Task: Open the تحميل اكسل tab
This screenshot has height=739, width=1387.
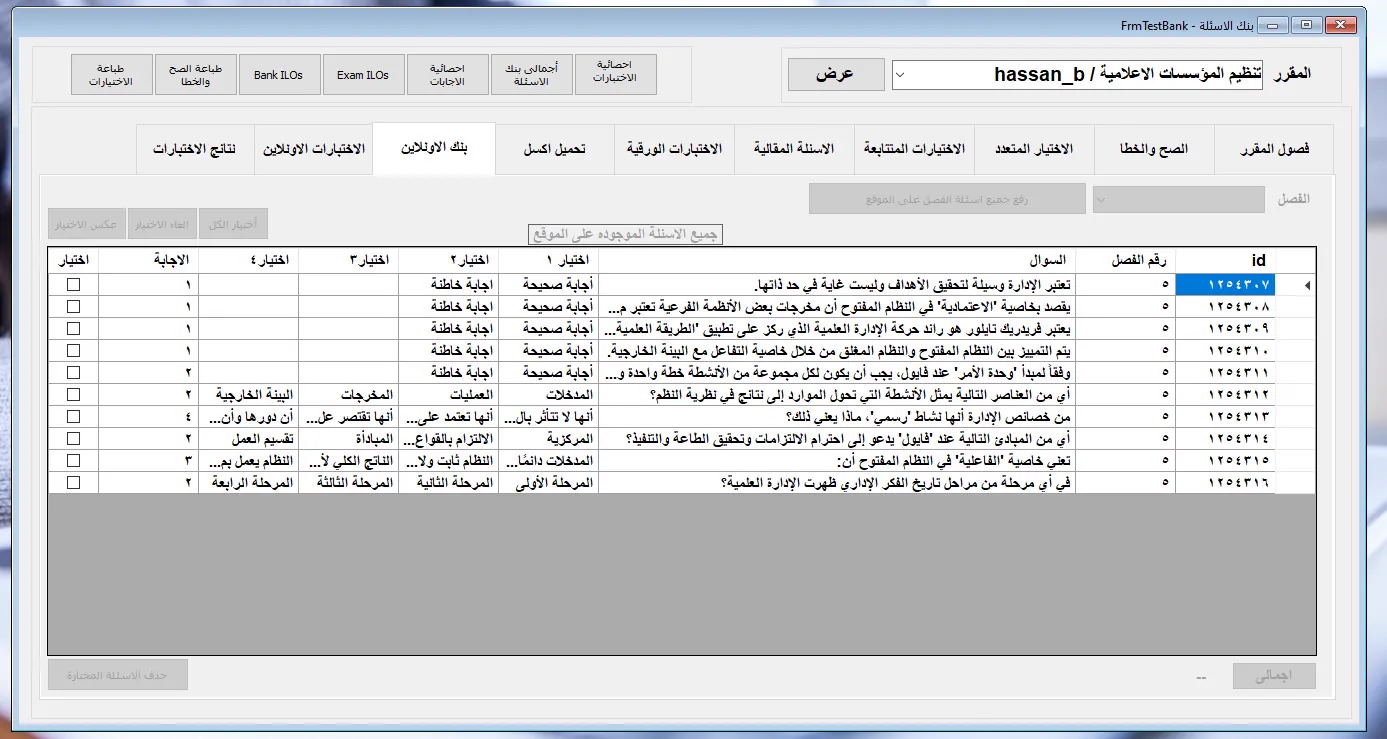Action: click(555, 150)
